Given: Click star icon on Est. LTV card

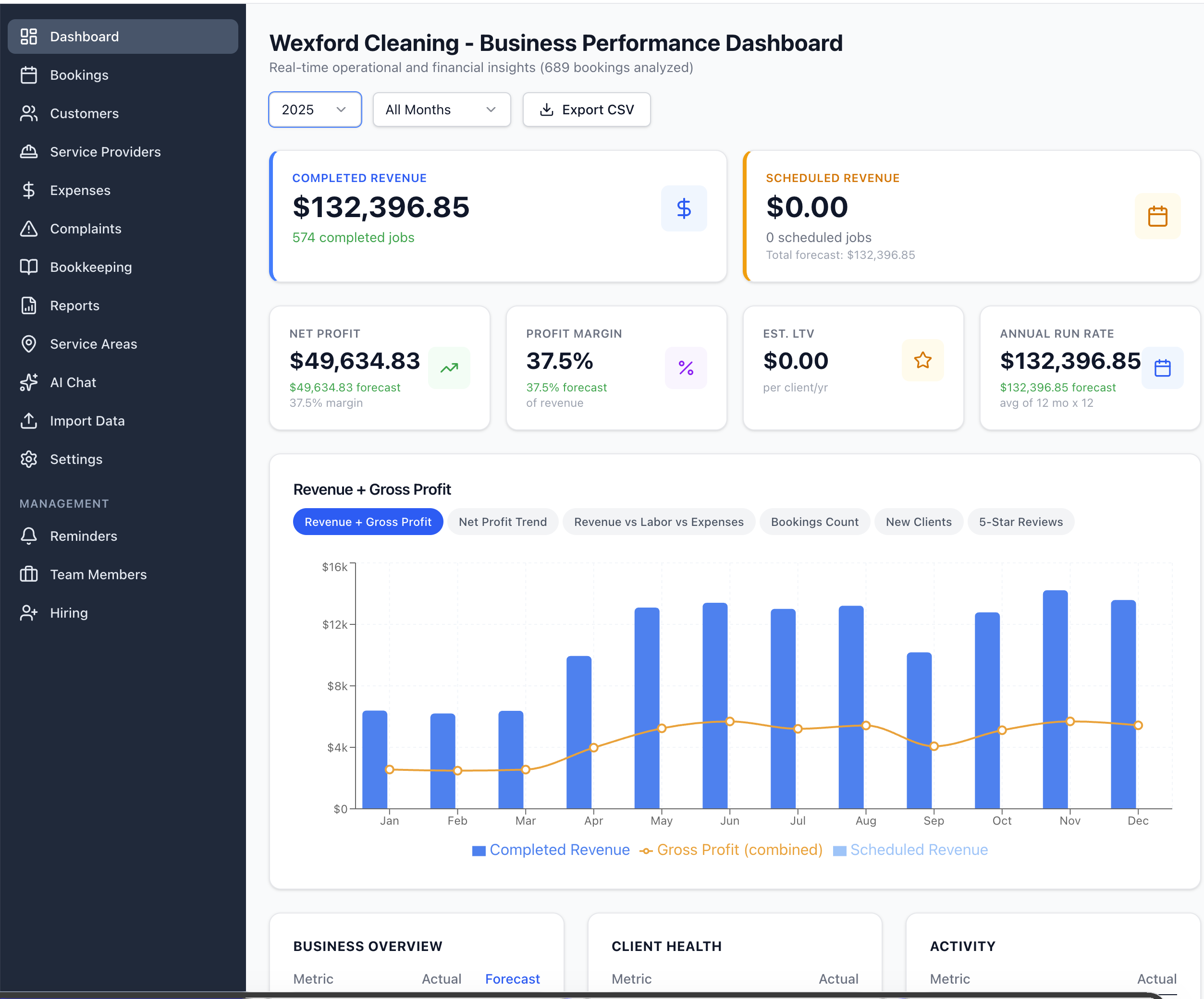Looking at the screenshot, I should (922, 361).
